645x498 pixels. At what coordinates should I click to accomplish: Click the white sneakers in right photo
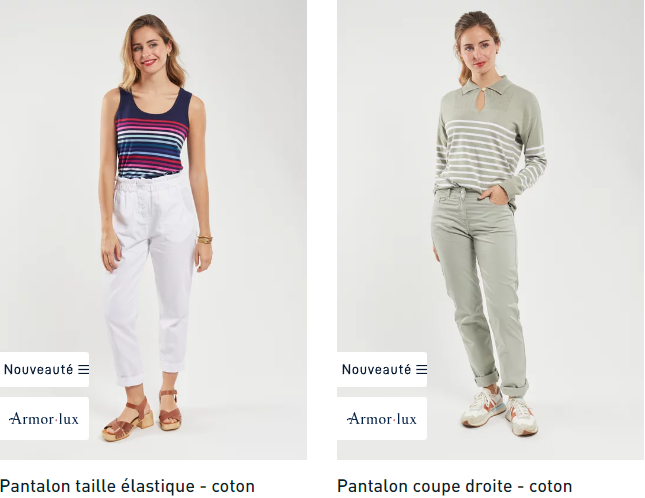[500, 411]
